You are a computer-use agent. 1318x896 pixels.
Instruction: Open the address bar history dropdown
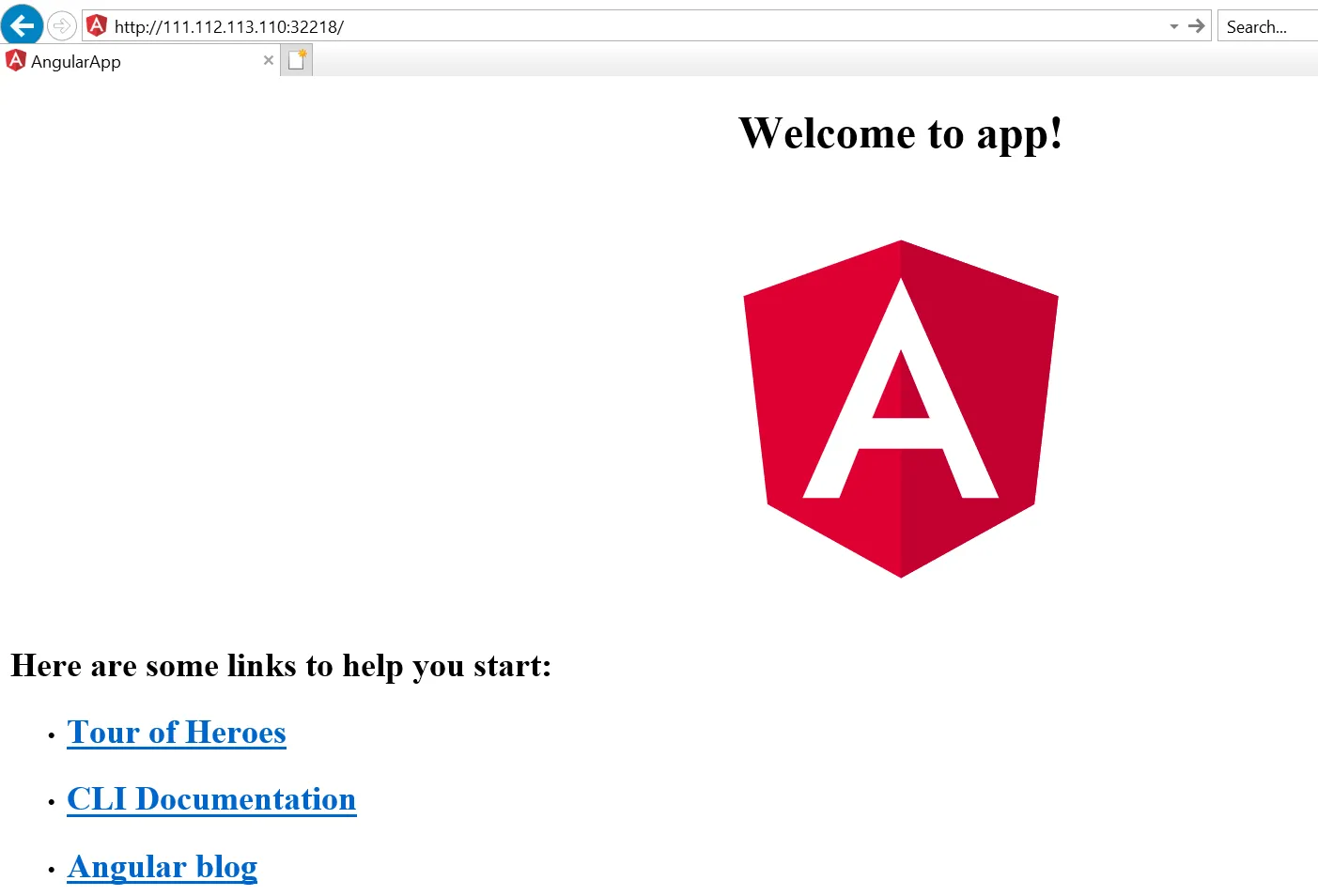pyautogui.click(x=1173, y=26)
